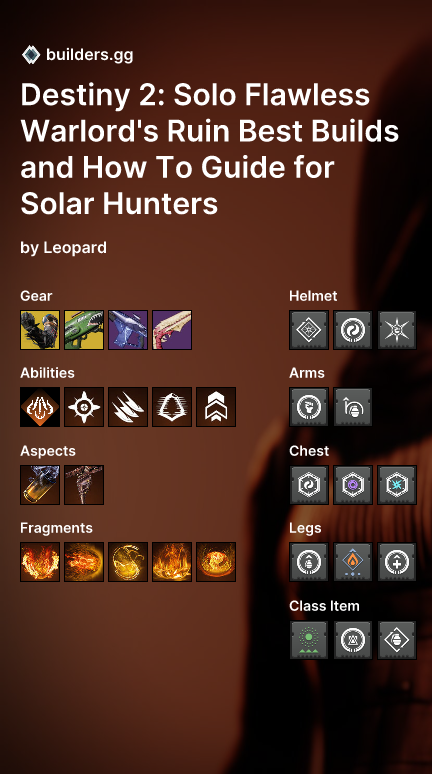Click the second Aspects knife thumbnail
Image resolution: width=432 pixels, height=774 pixels.
click(84, 485)
